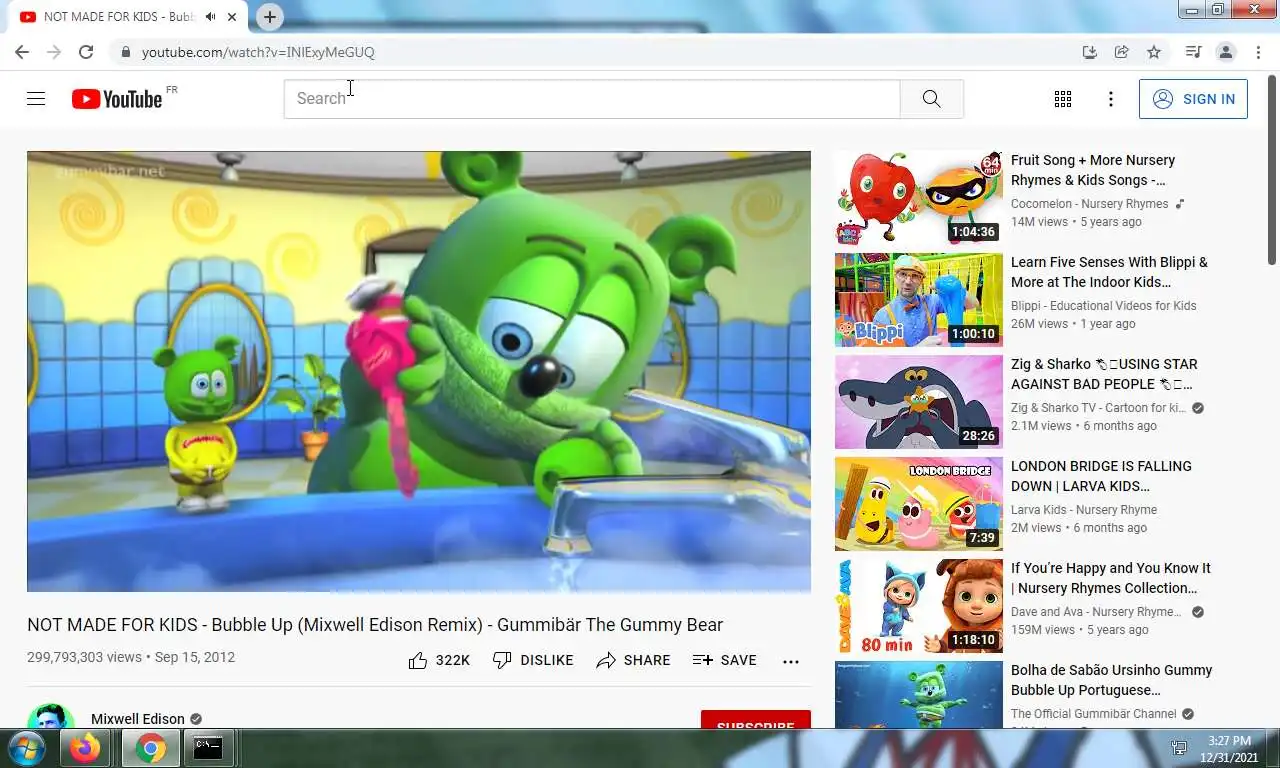The height and width of the screenshot is (768, 1280).
Task: Close the NOT MADE FOR KIDS tab
Action: pyautogui.click(x=232, y=17)
